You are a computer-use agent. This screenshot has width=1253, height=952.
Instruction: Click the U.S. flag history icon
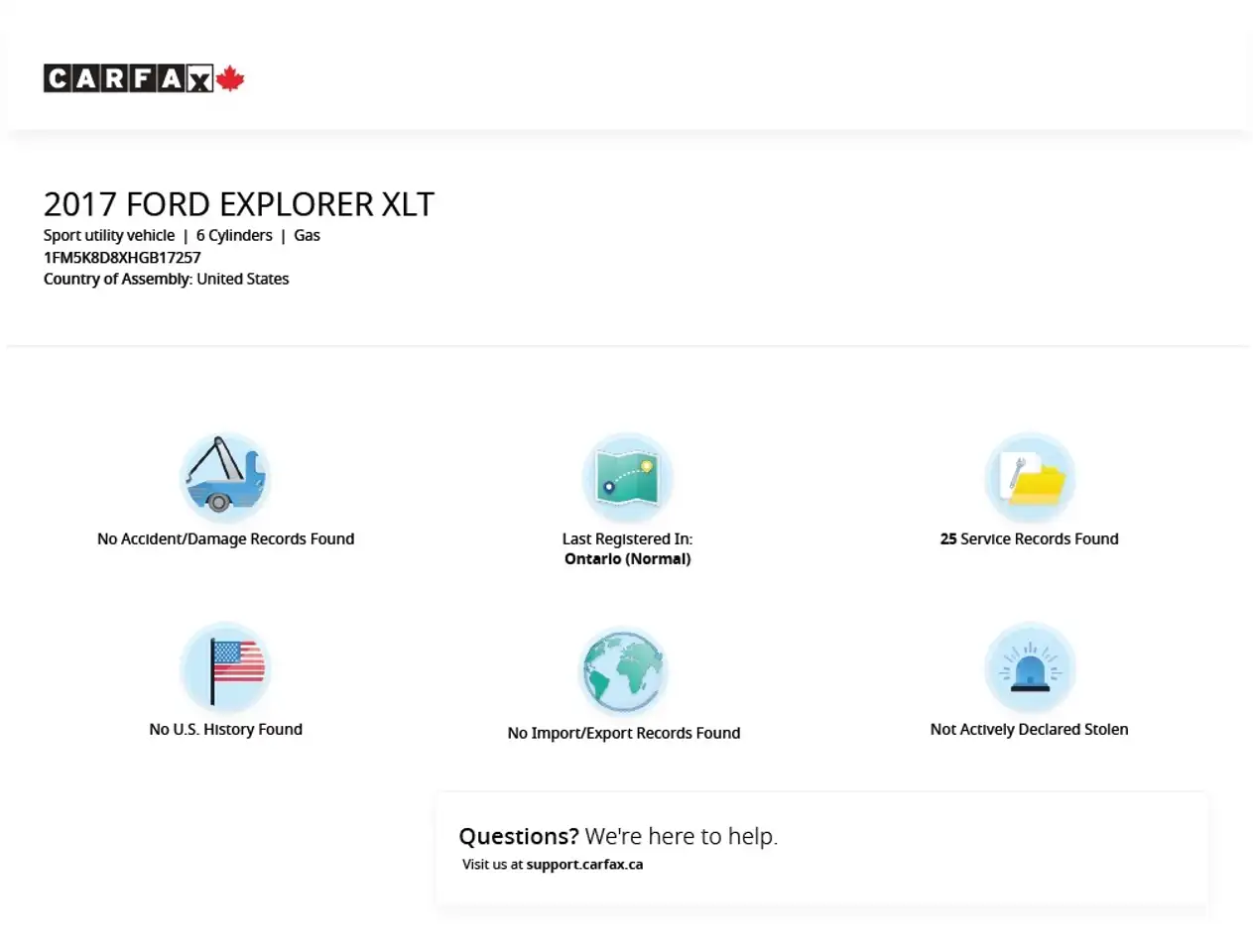point(225,667)
